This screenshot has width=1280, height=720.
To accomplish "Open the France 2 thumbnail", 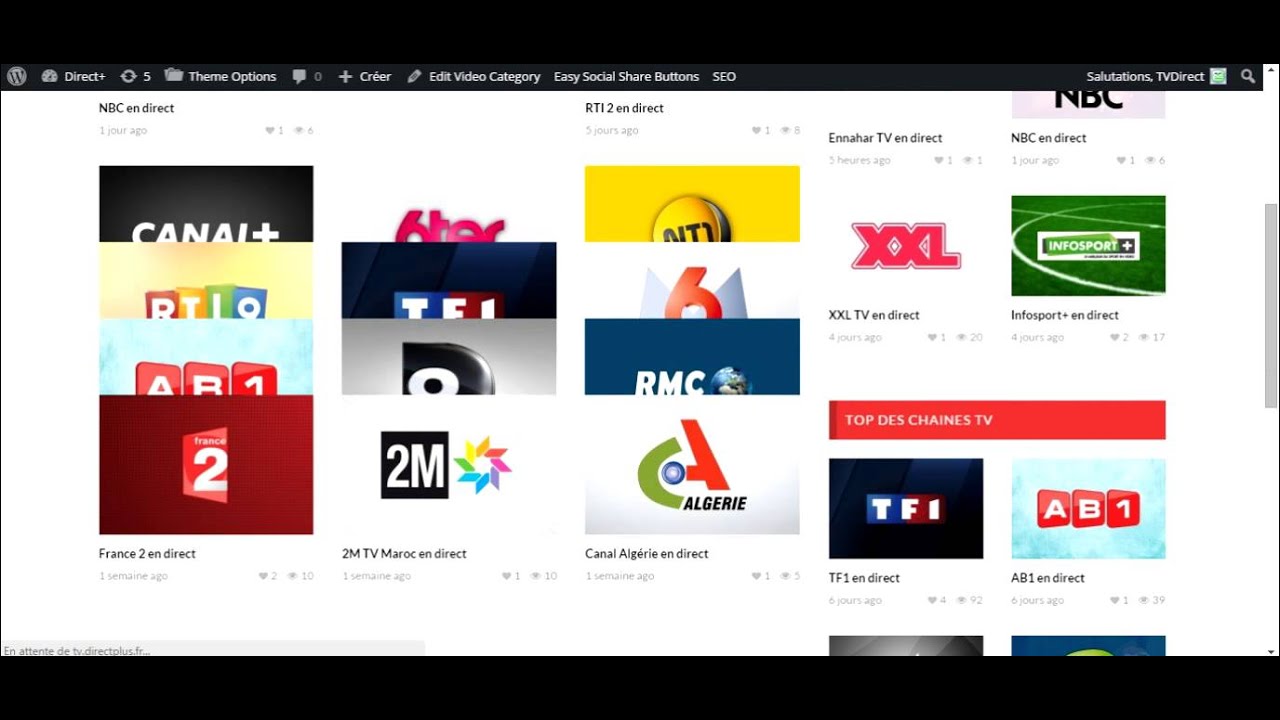I will click(x=206, y=465).
